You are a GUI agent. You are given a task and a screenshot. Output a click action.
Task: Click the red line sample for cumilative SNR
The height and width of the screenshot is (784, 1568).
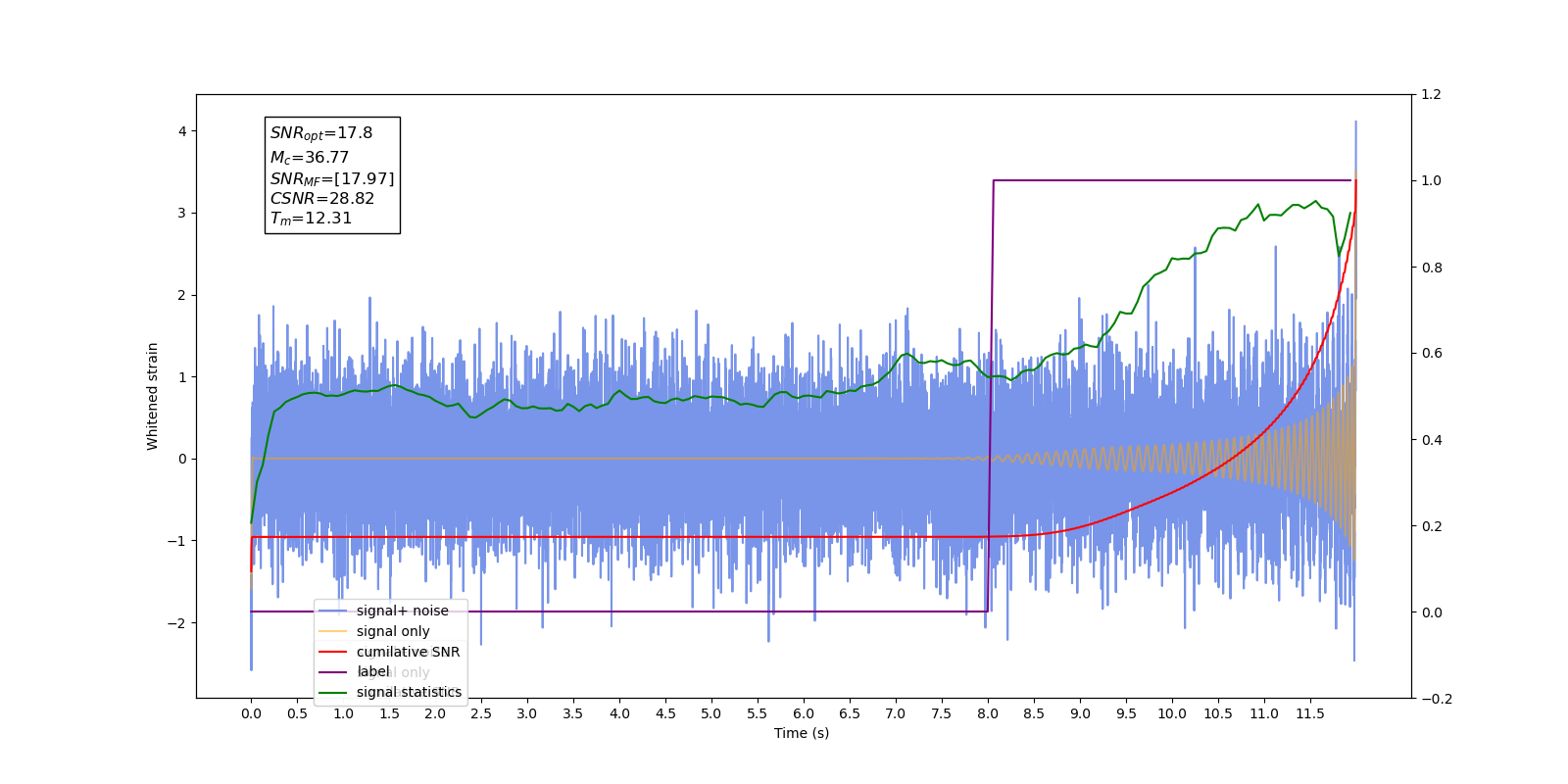point(333,652)
